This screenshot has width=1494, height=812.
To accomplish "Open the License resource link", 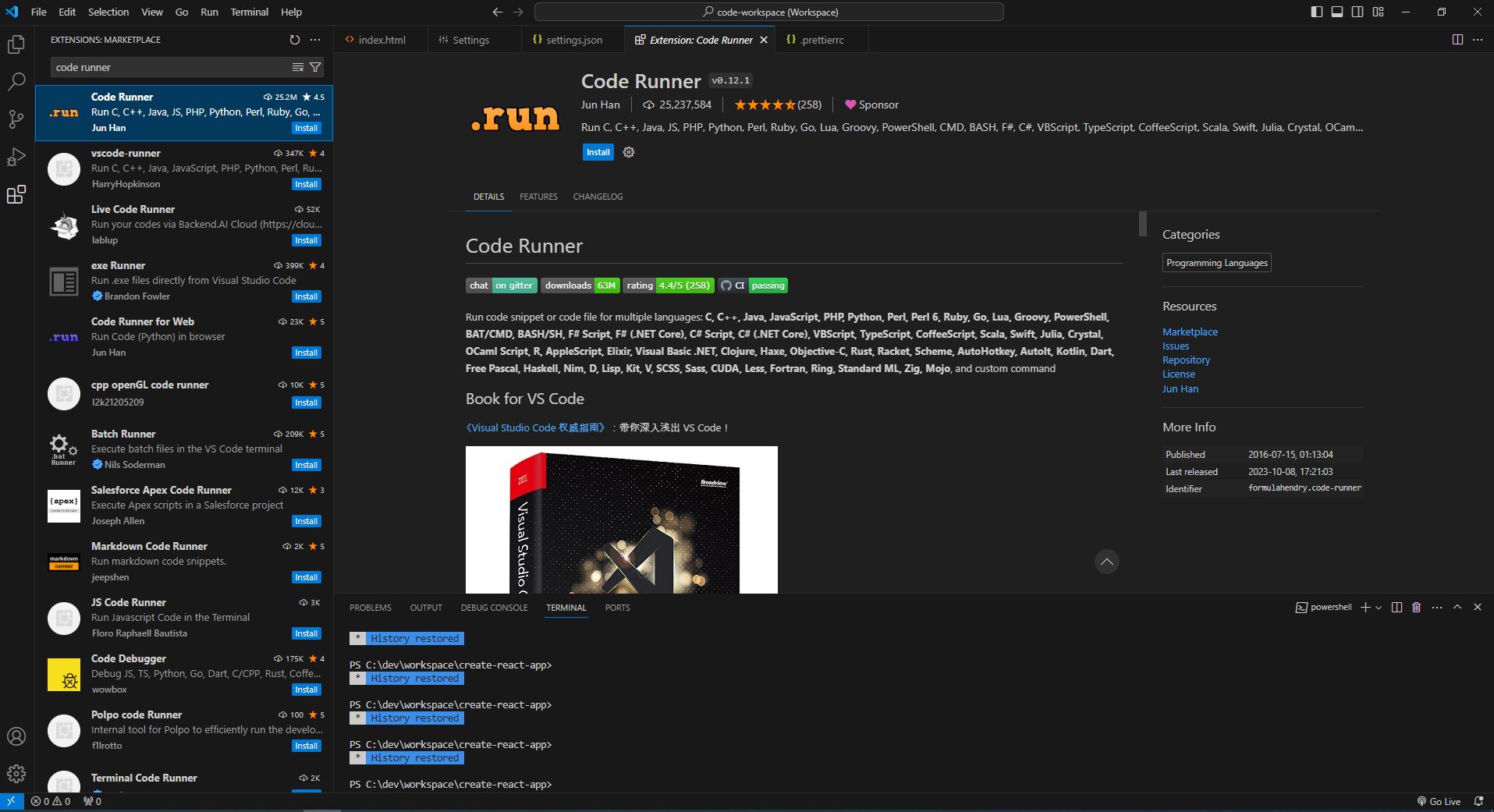I will [1178, 374].
